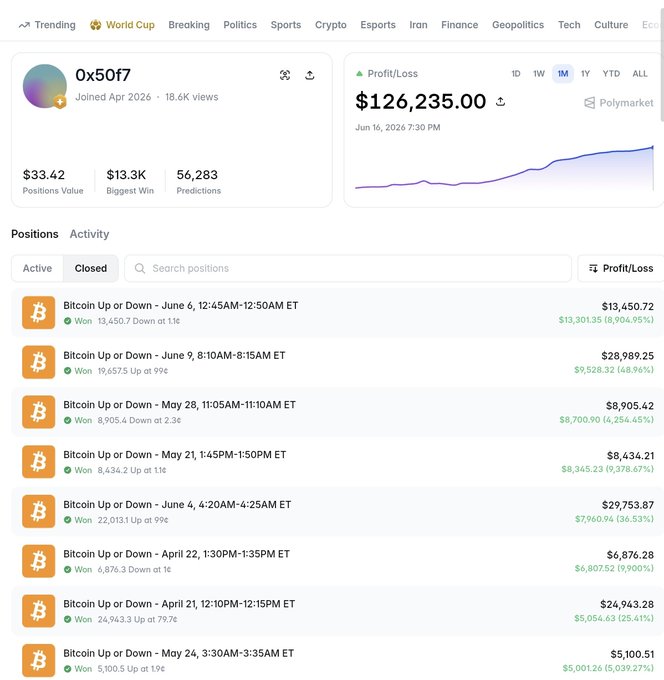
Task: Switch to the Activity tab
Action: [x=89, y=234]
